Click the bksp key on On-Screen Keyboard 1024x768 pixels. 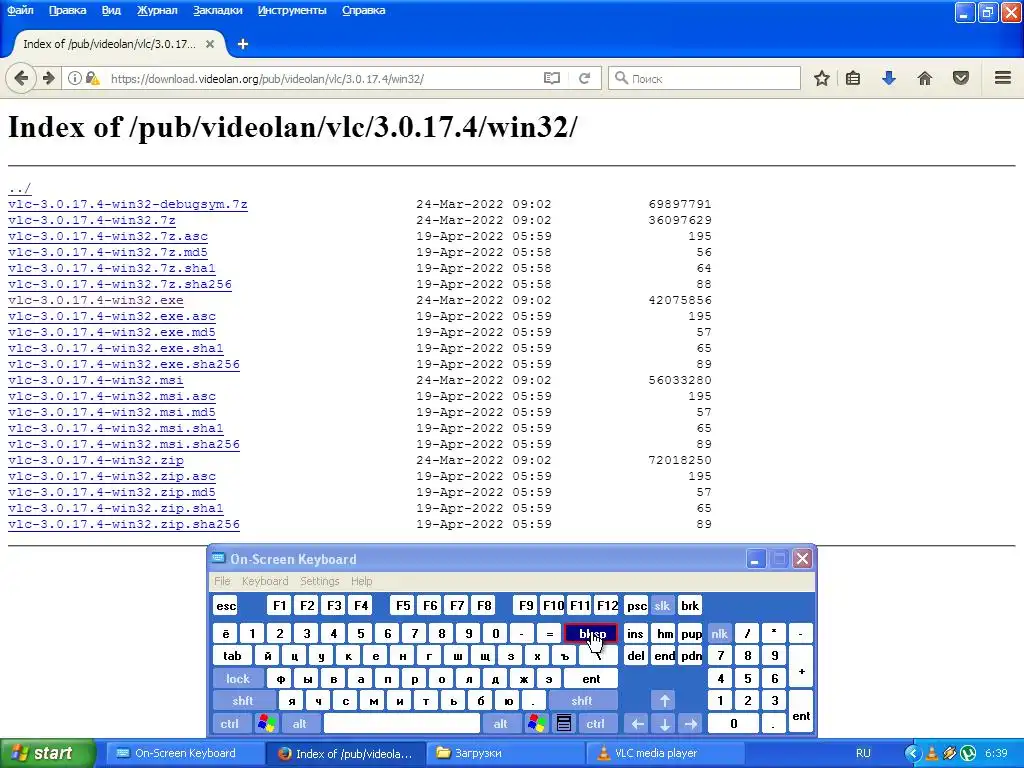coord(590,633)
